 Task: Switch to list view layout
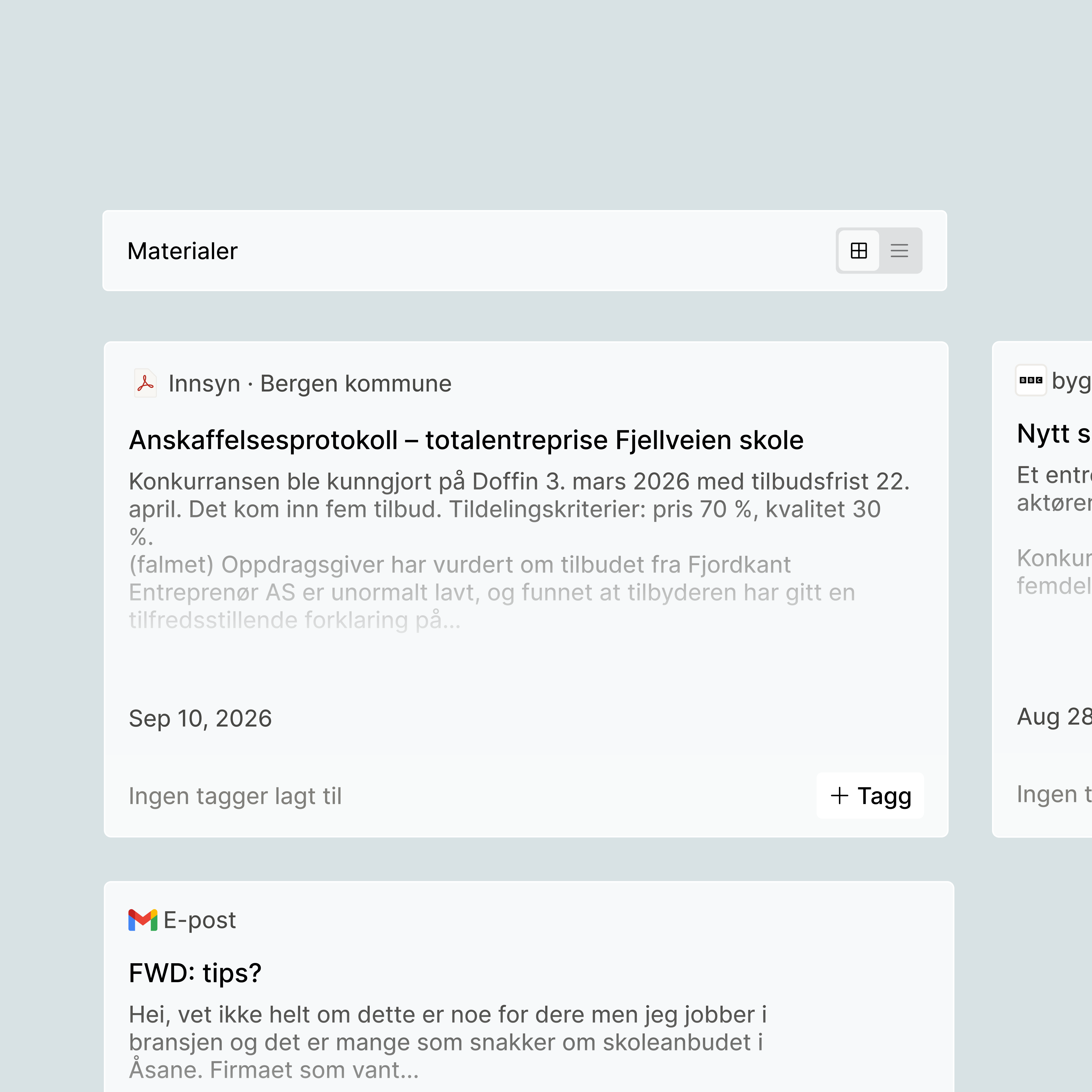899,250
